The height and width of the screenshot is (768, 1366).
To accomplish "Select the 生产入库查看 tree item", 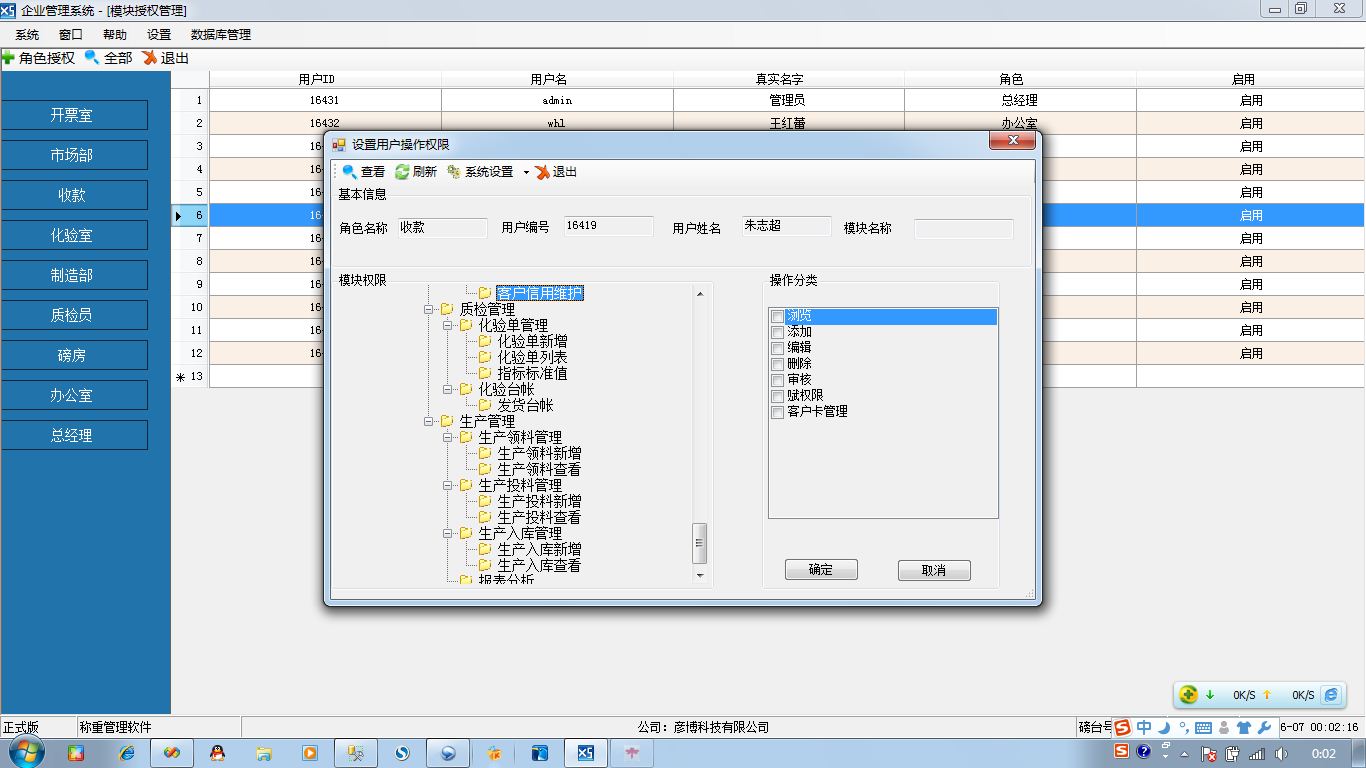I will point(539,565).
